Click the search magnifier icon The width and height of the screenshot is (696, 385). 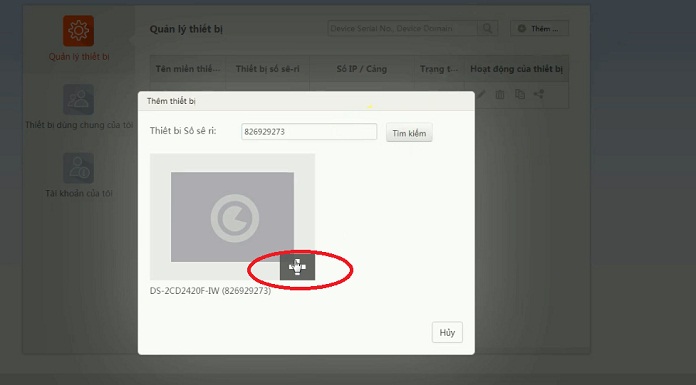point(487,28)
